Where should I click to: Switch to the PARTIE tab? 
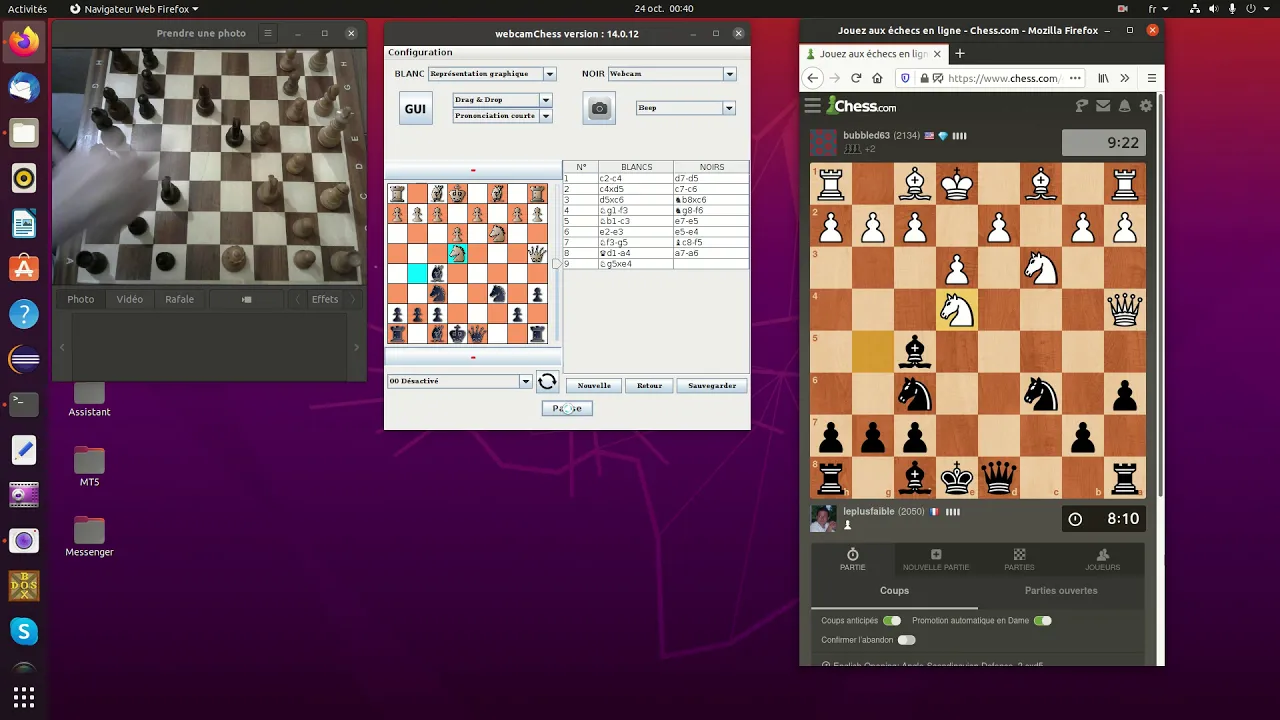pyautogui.click(x=853, y=560)
